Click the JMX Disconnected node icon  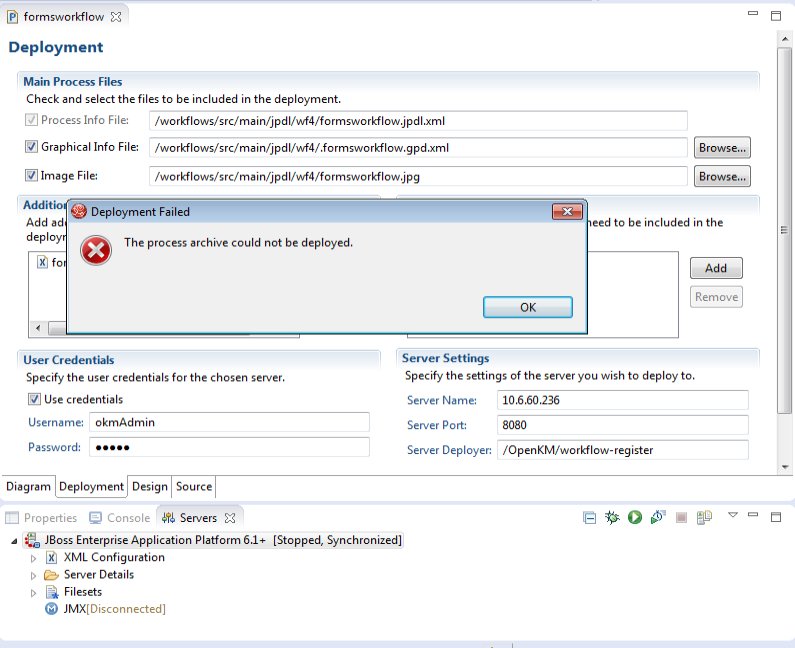pos(52,609)
